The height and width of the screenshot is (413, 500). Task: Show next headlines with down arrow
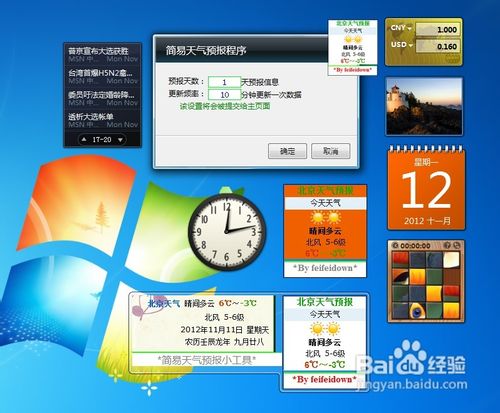[x=120, y=140]
